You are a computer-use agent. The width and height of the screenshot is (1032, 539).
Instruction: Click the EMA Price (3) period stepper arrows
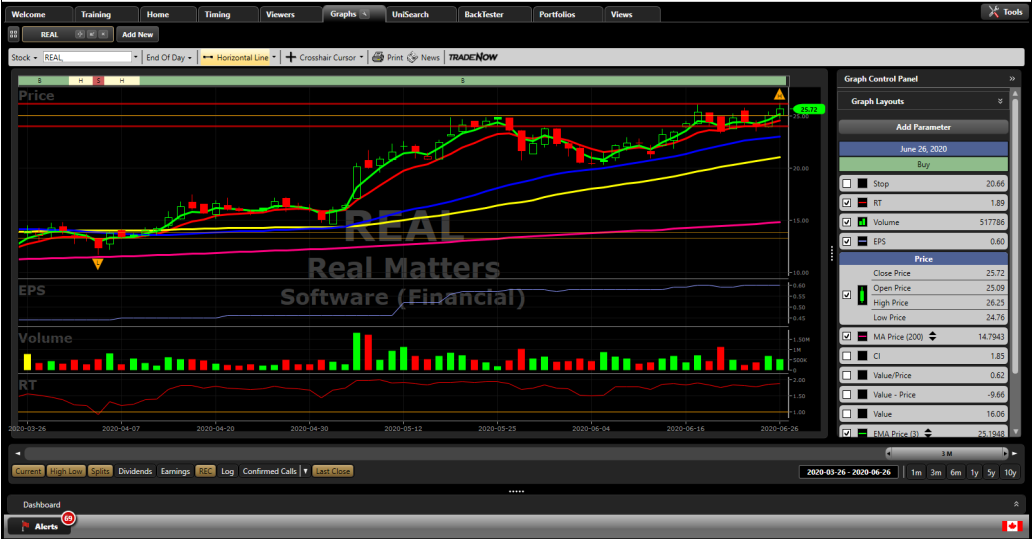click(x=927, y=433)
